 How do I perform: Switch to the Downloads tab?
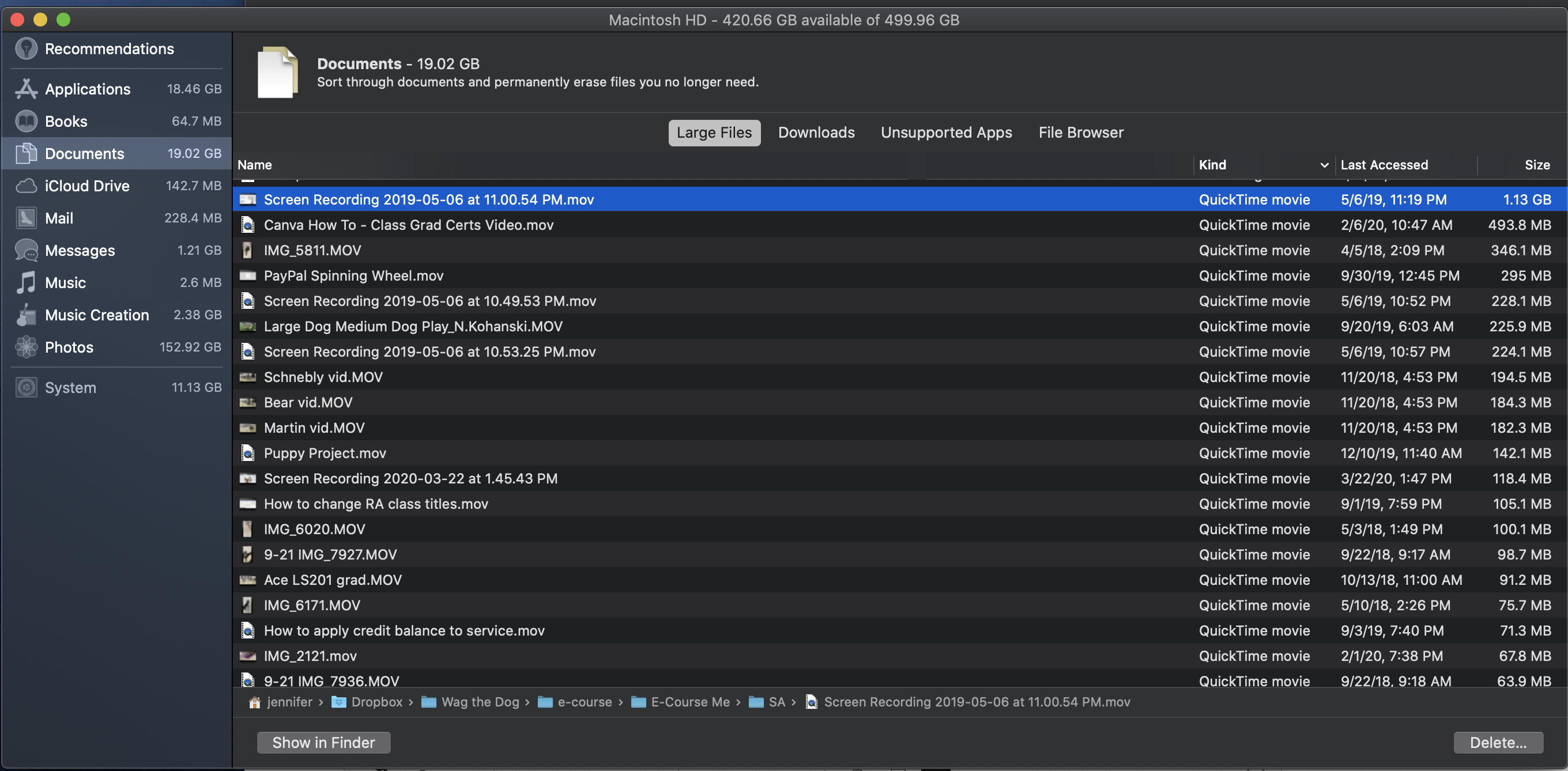tap(816, 133)
